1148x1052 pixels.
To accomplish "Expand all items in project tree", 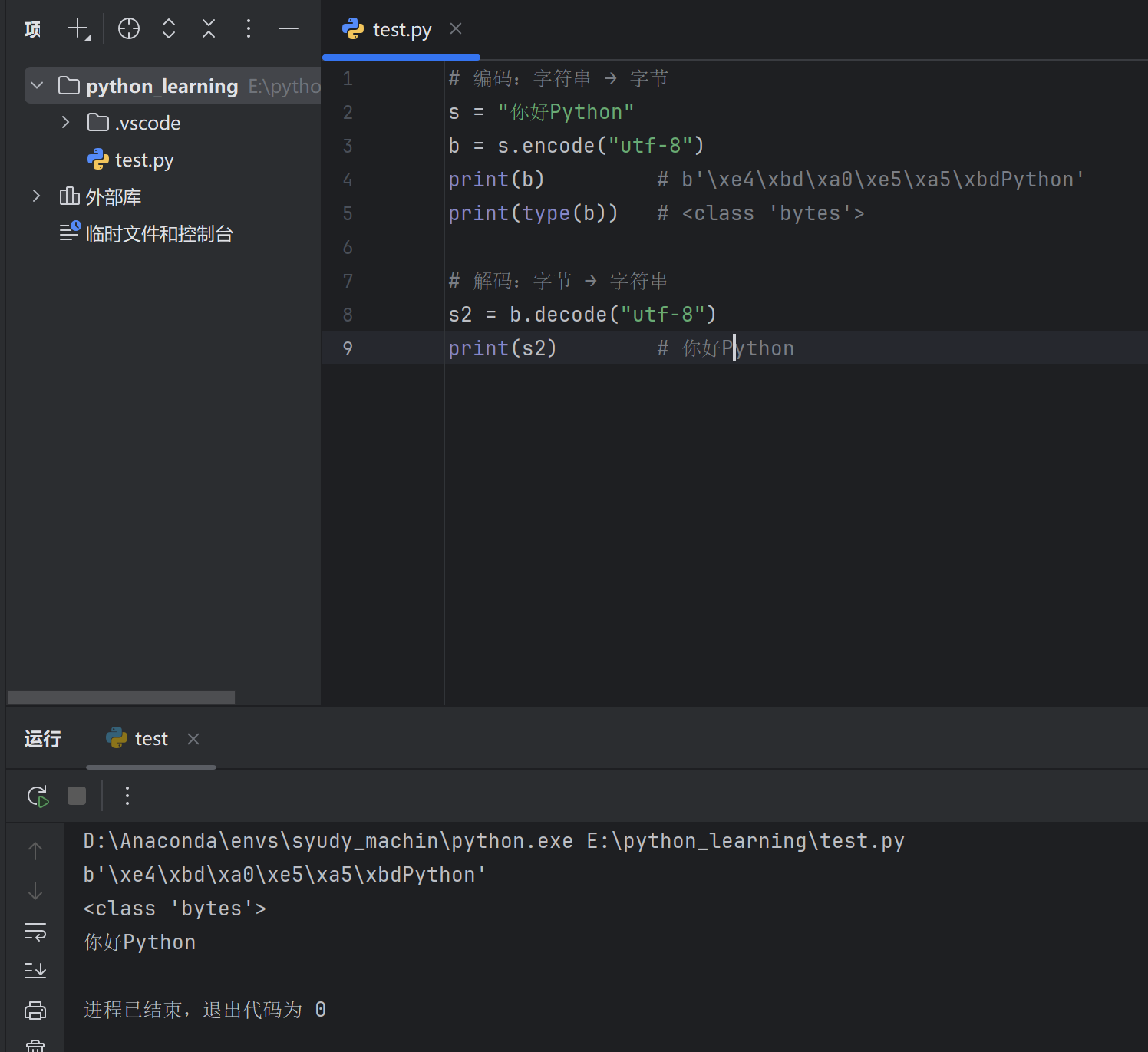I will 169,29.
